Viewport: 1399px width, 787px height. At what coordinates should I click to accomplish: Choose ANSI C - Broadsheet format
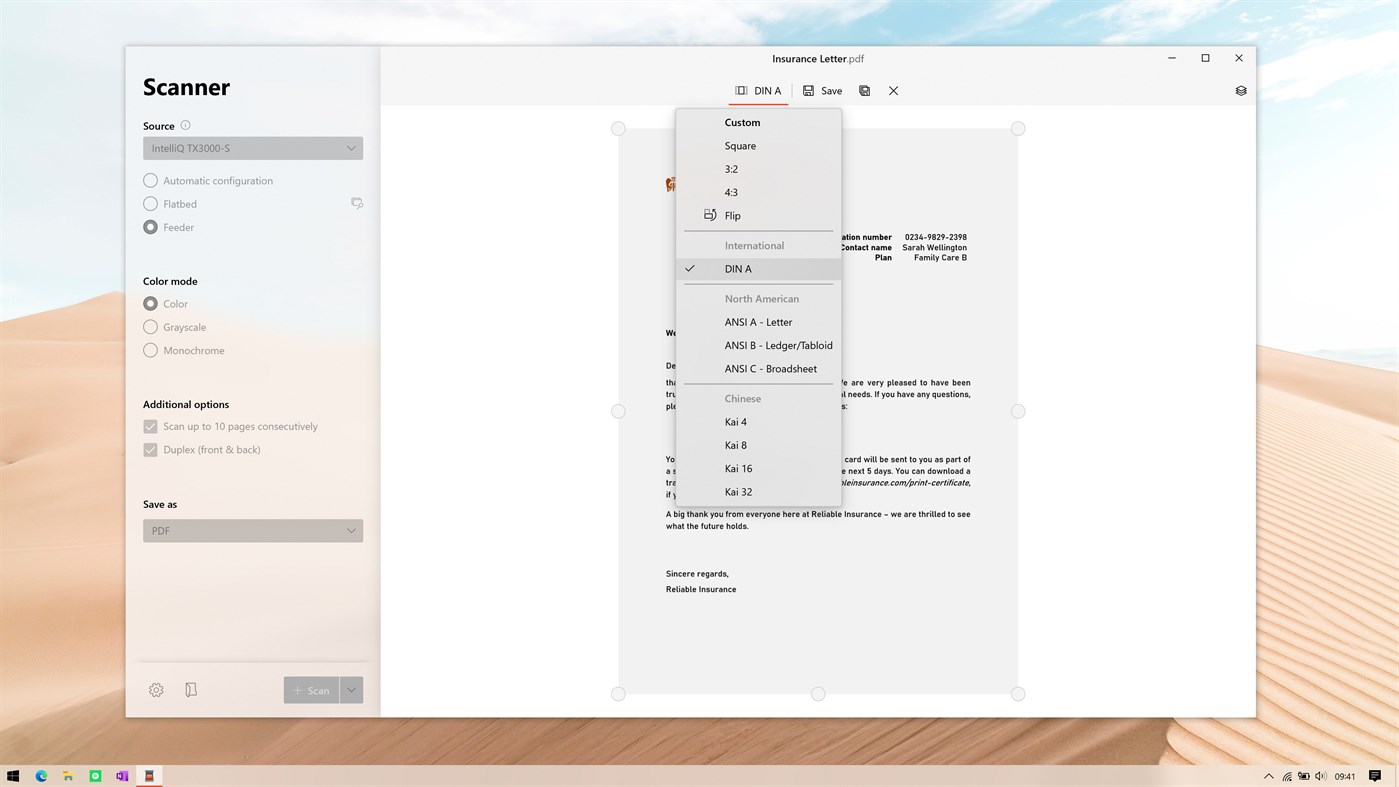pyautogui.click(x=758, y=369)
